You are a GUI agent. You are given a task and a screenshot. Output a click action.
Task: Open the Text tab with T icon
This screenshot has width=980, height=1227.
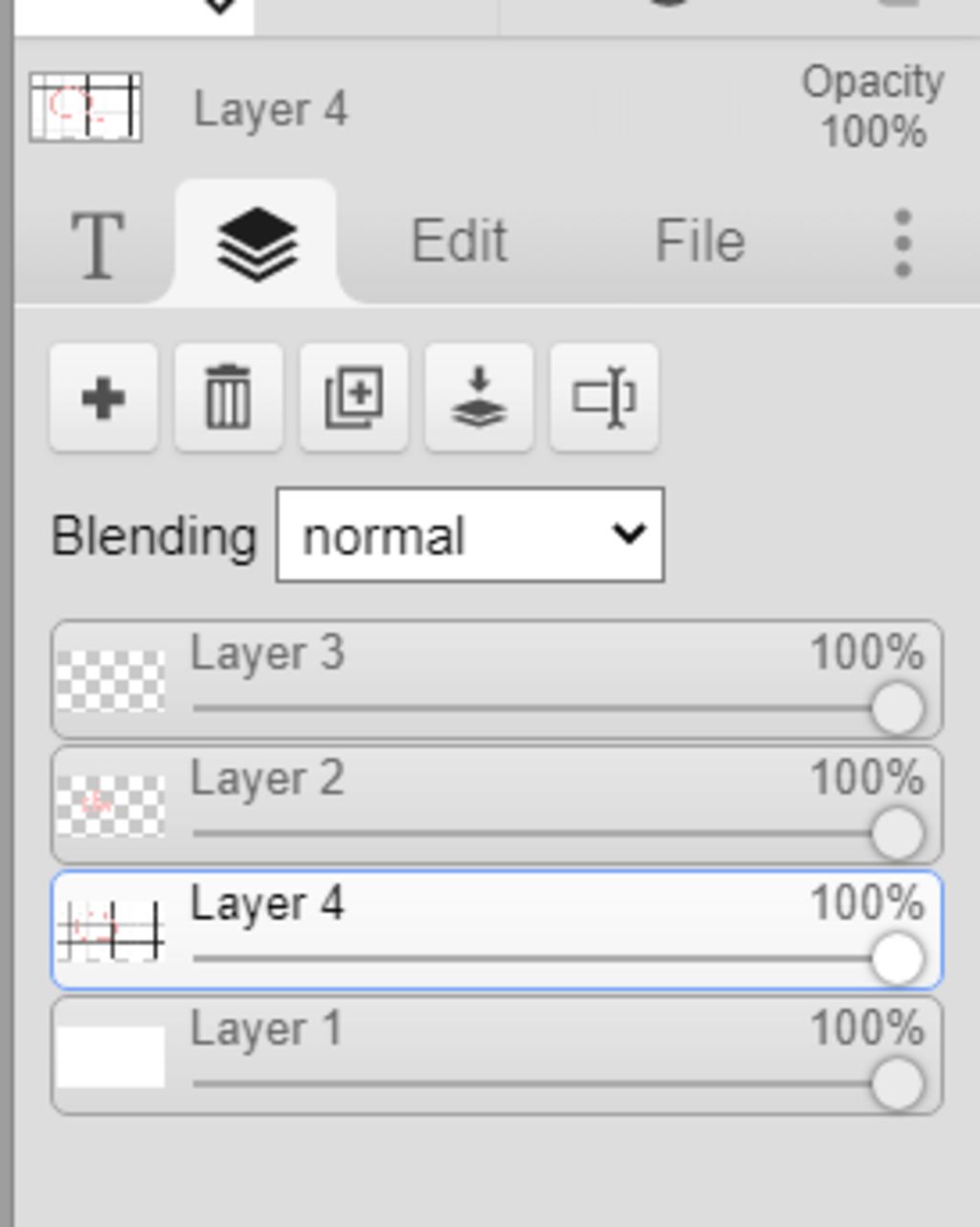click(x=98, y=245)
